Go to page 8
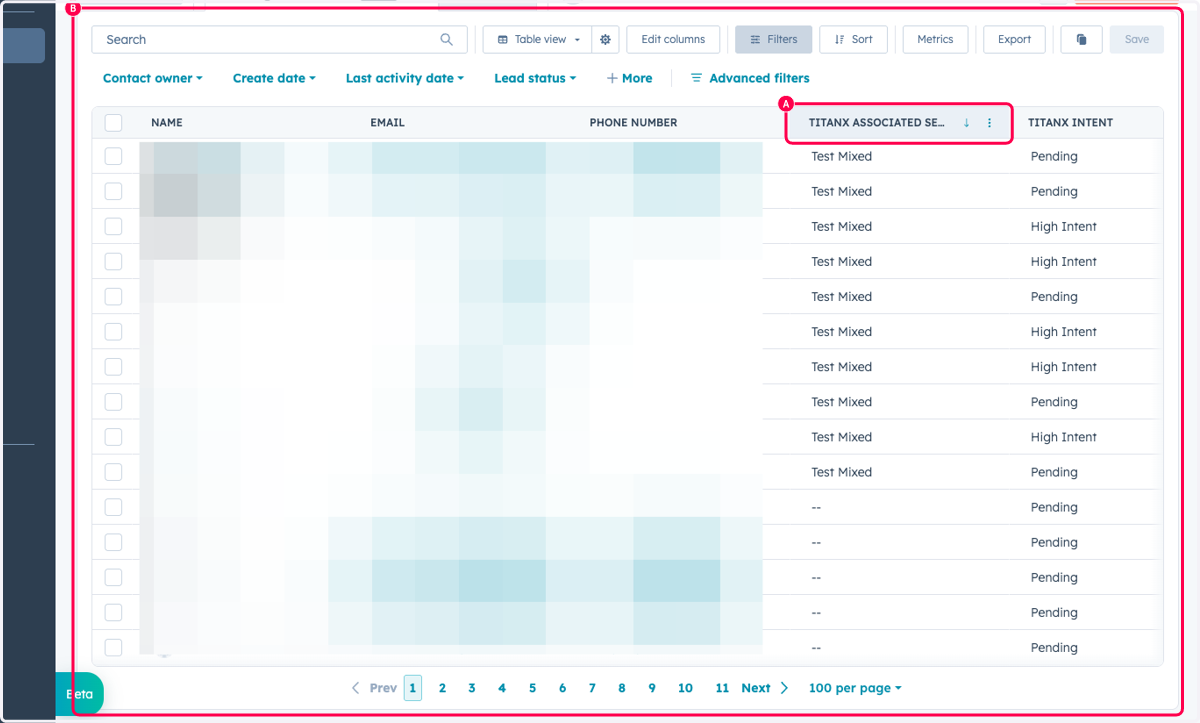This screenshot has width=1200, height=723. coord(622,688)
